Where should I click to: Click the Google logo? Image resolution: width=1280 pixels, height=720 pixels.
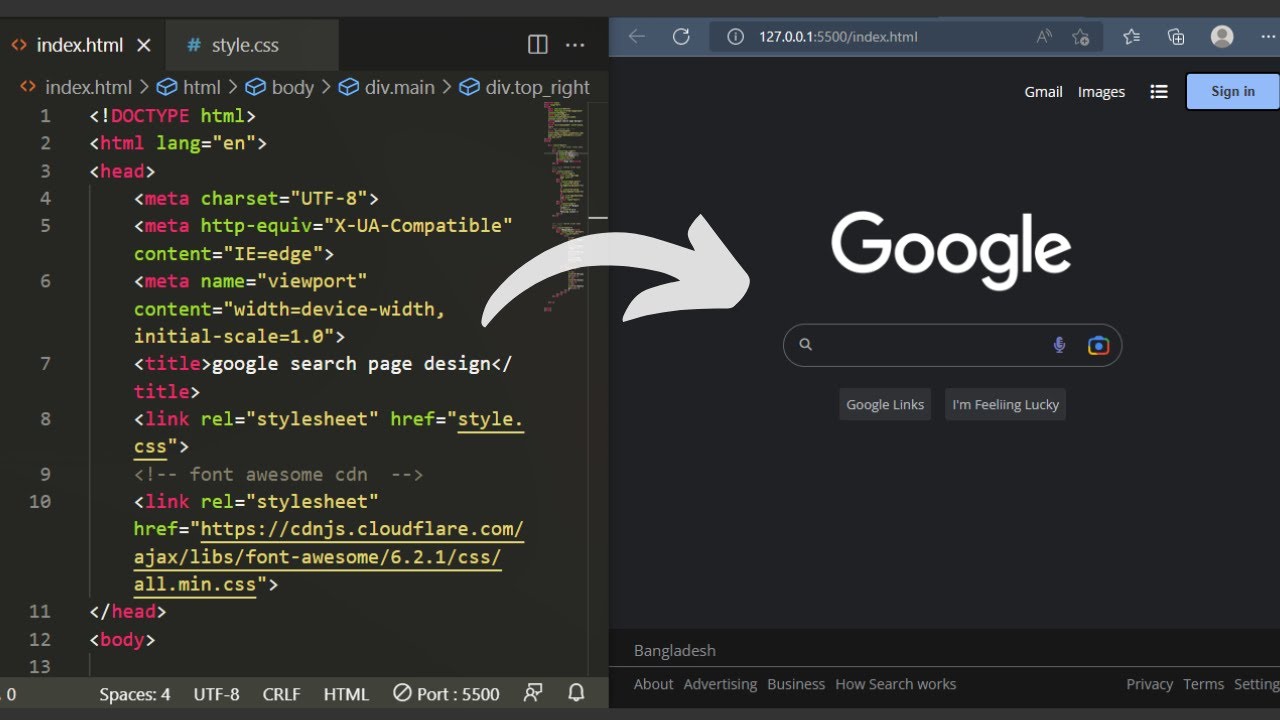click(x=951, y=250)
